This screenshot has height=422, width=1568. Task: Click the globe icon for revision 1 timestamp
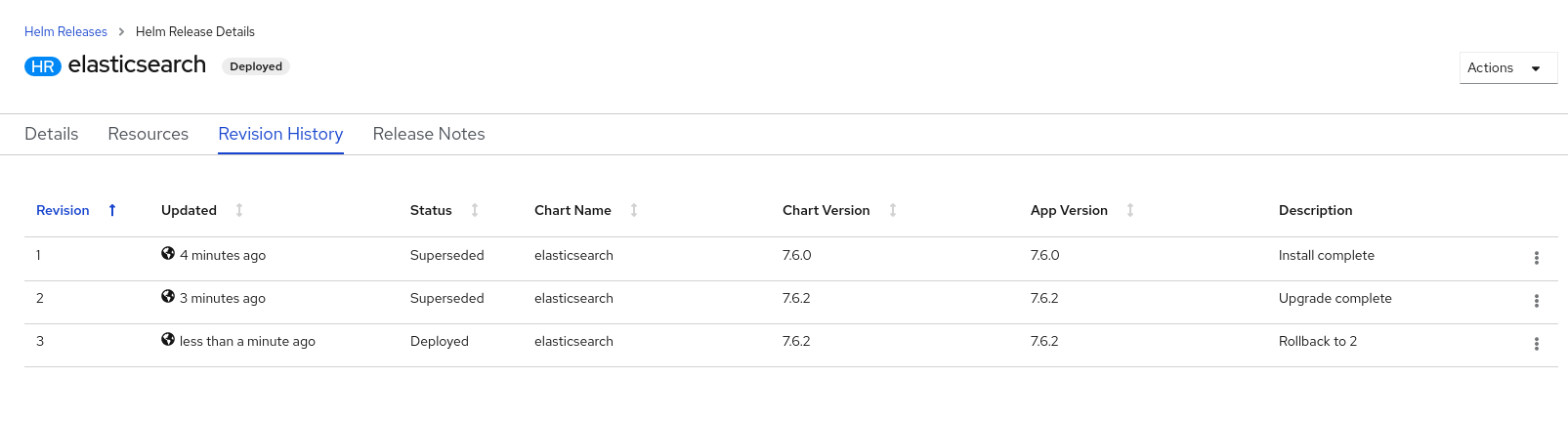click(168, 254)
